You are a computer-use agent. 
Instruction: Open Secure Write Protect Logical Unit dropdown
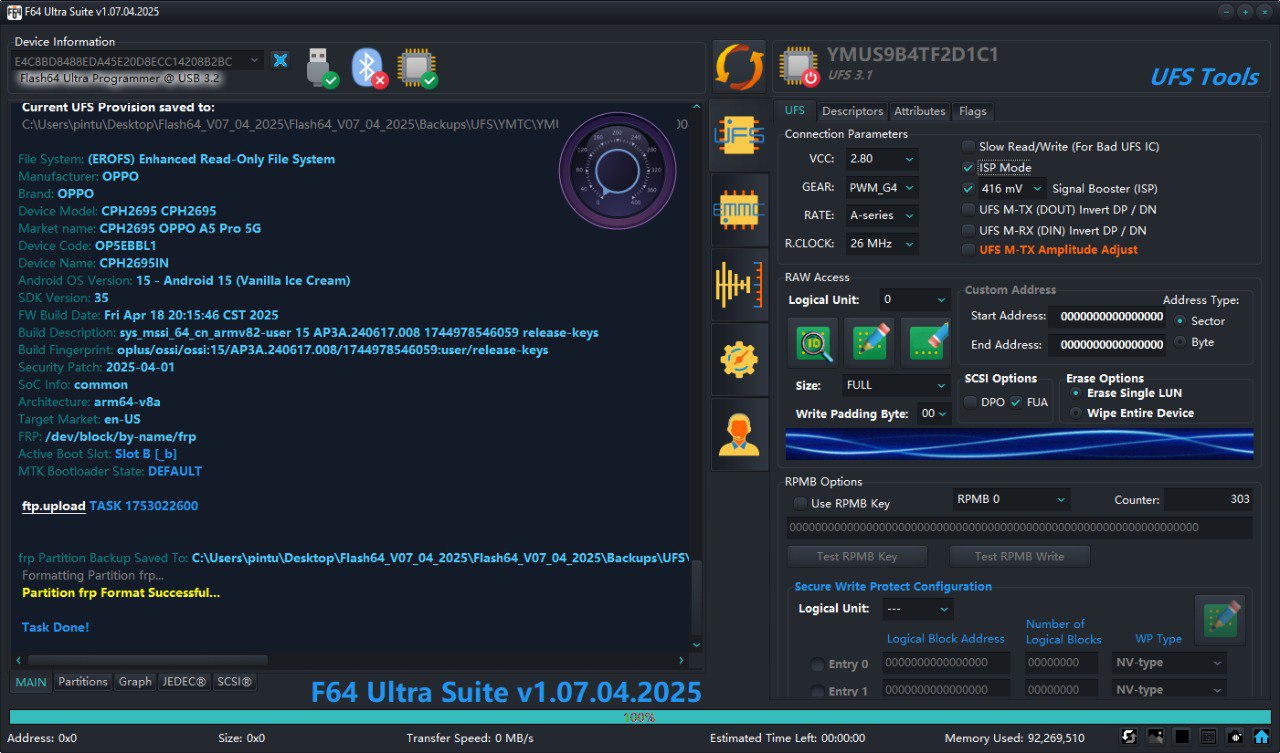[917, 609]
